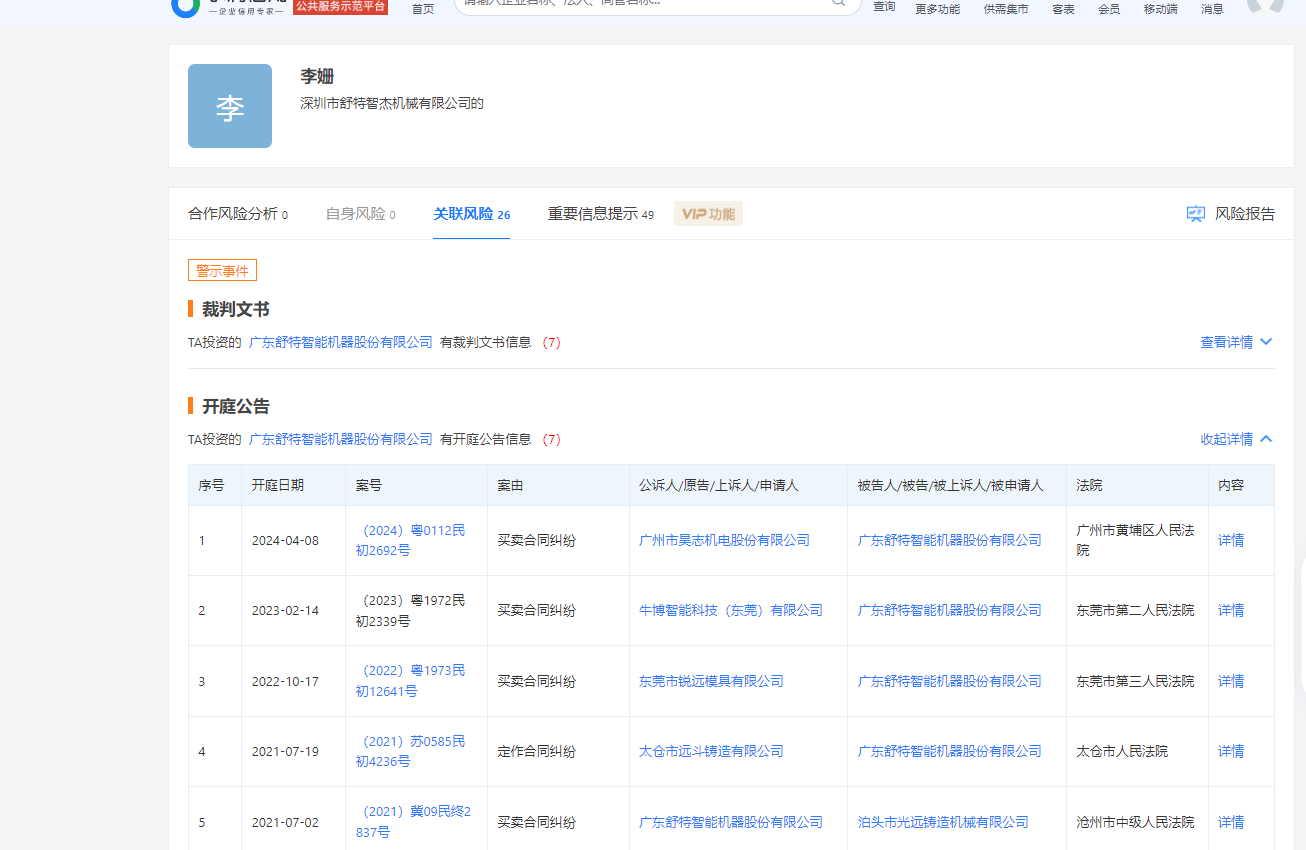Screen dimensions: 1306x850
Task: Open 消息 in the top nav
Action: coord(1212,9)
